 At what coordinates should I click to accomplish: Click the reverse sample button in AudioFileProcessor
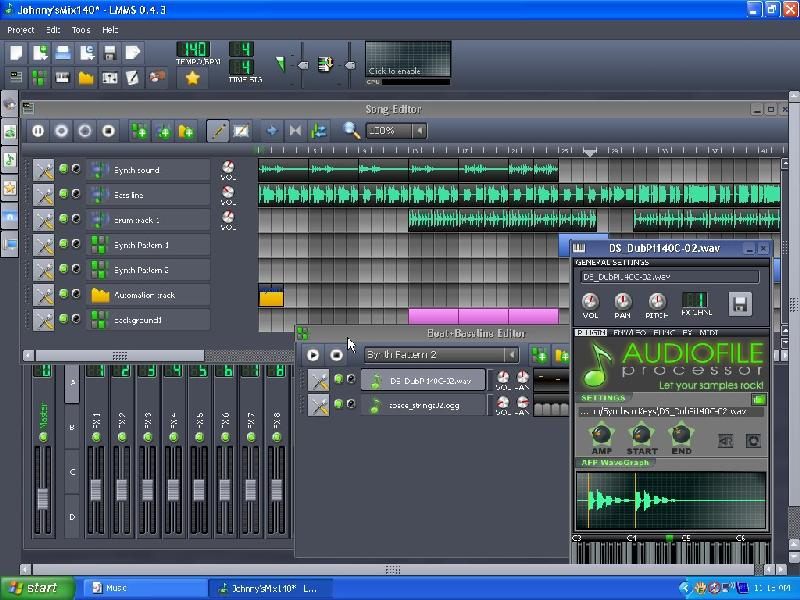click(x=726, y=440)
